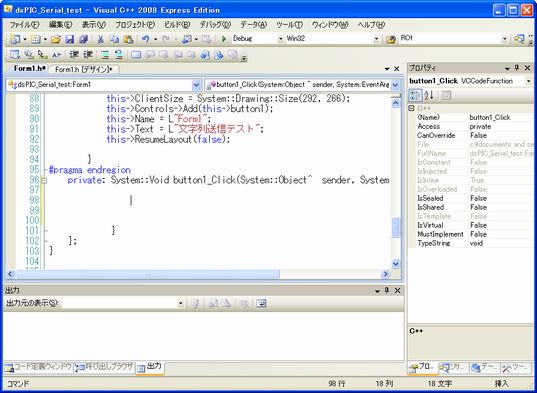
Task: Close the Output panel
Action: [x=397, y=291]
